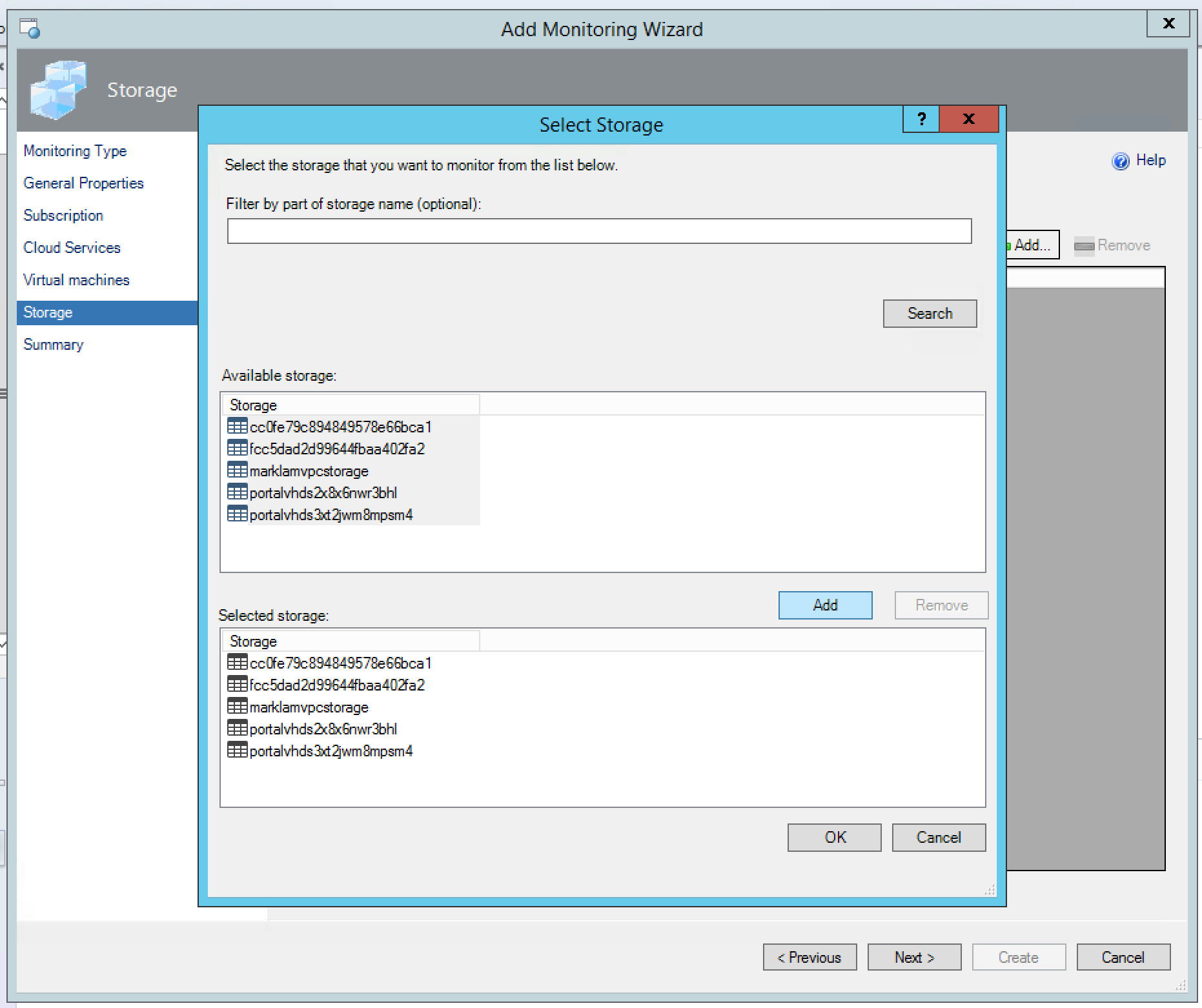Open the Monitoring Type wizard step
1202x1008 pixels.
click(75, 151)
